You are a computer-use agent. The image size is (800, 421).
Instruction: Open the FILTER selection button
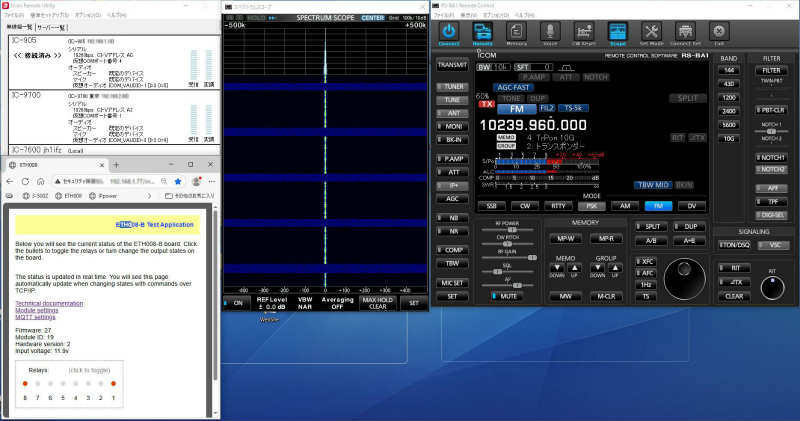click(771, 71)
